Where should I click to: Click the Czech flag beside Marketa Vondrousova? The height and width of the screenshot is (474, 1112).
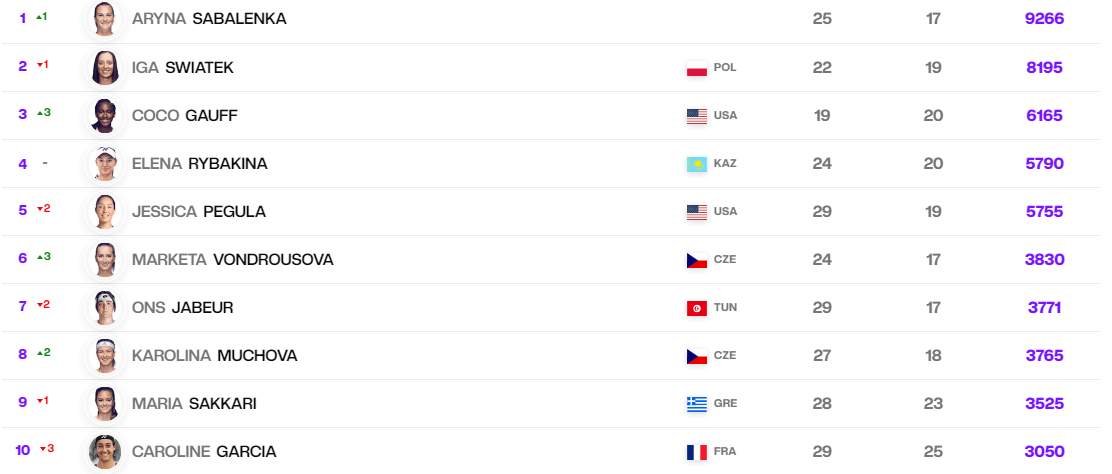tap(696, 260)
